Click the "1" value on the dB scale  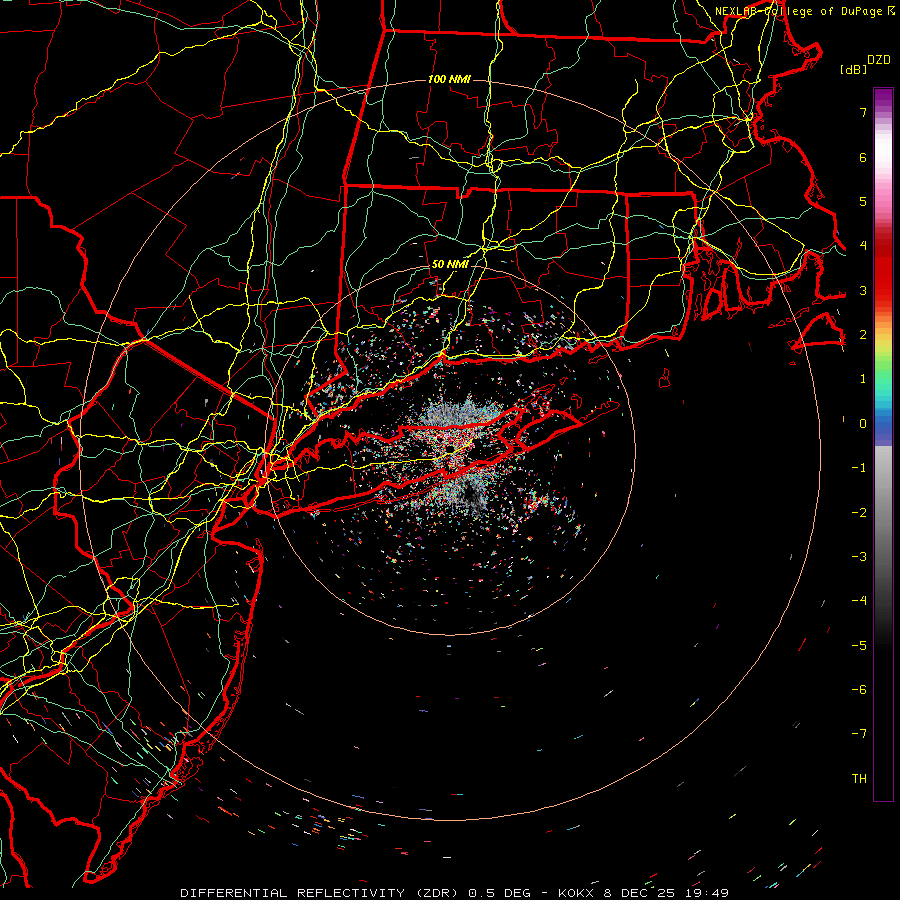[x=863, y=379]
